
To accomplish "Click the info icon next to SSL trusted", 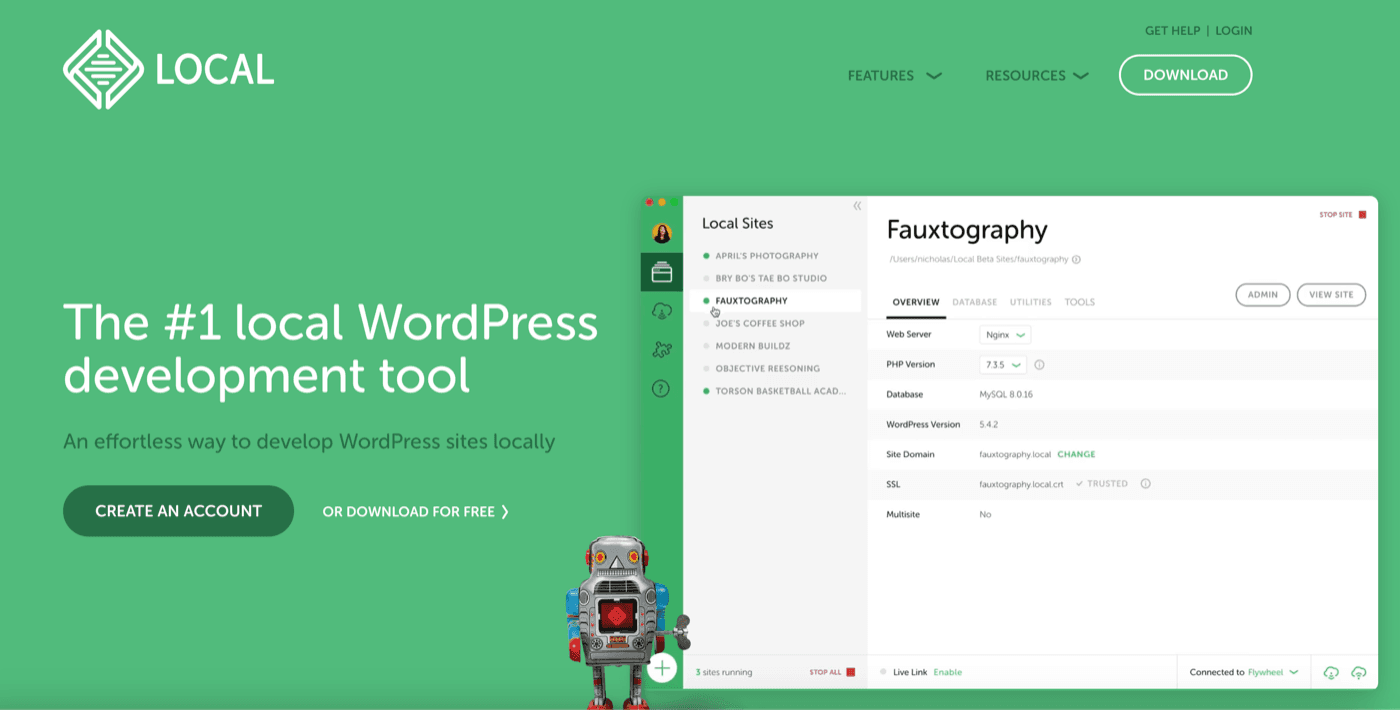I will pos(1145,484).
